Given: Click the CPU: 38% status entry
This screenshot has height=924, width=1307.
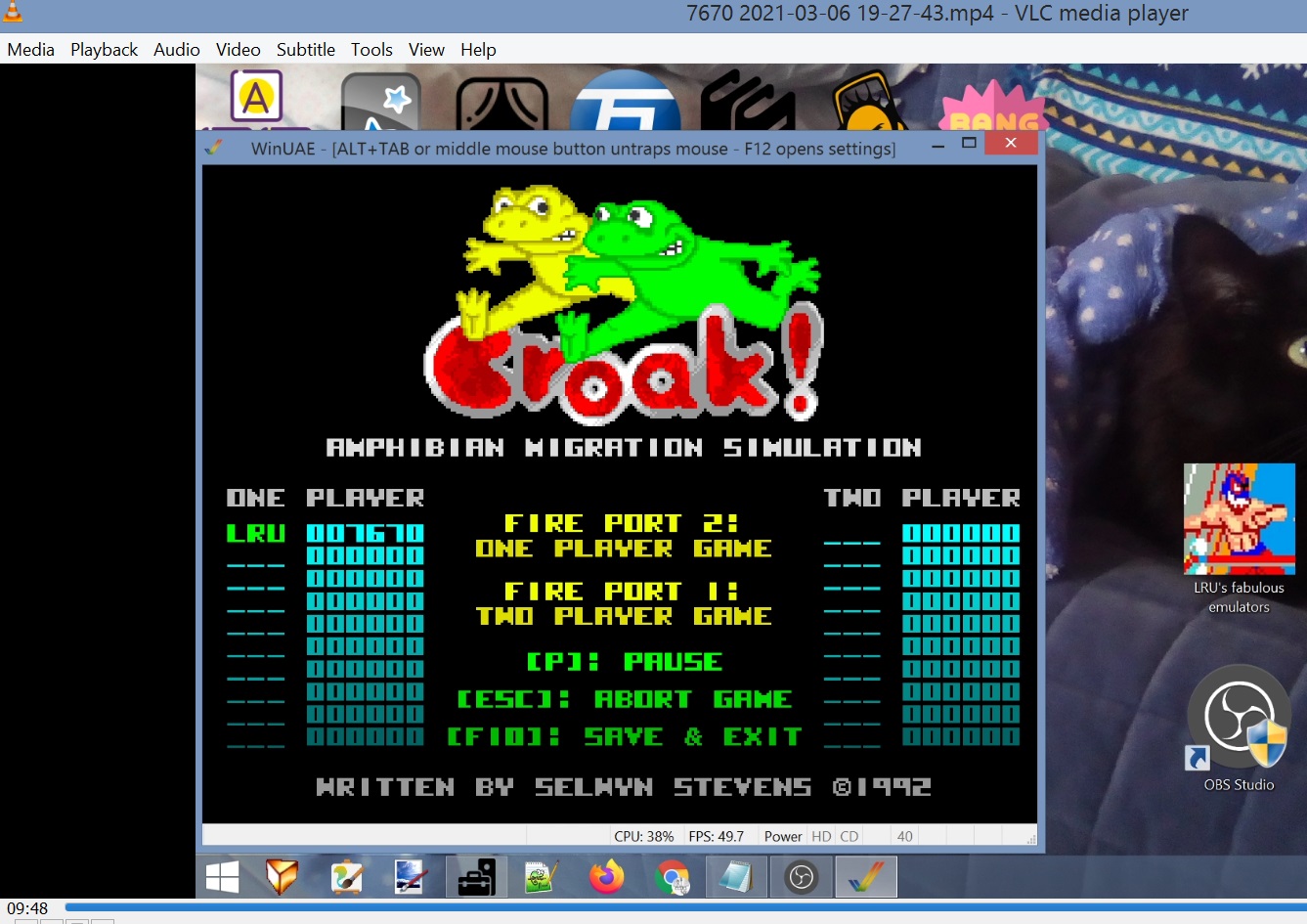Looking at the screenshot, I should click(x=644, y=836).
